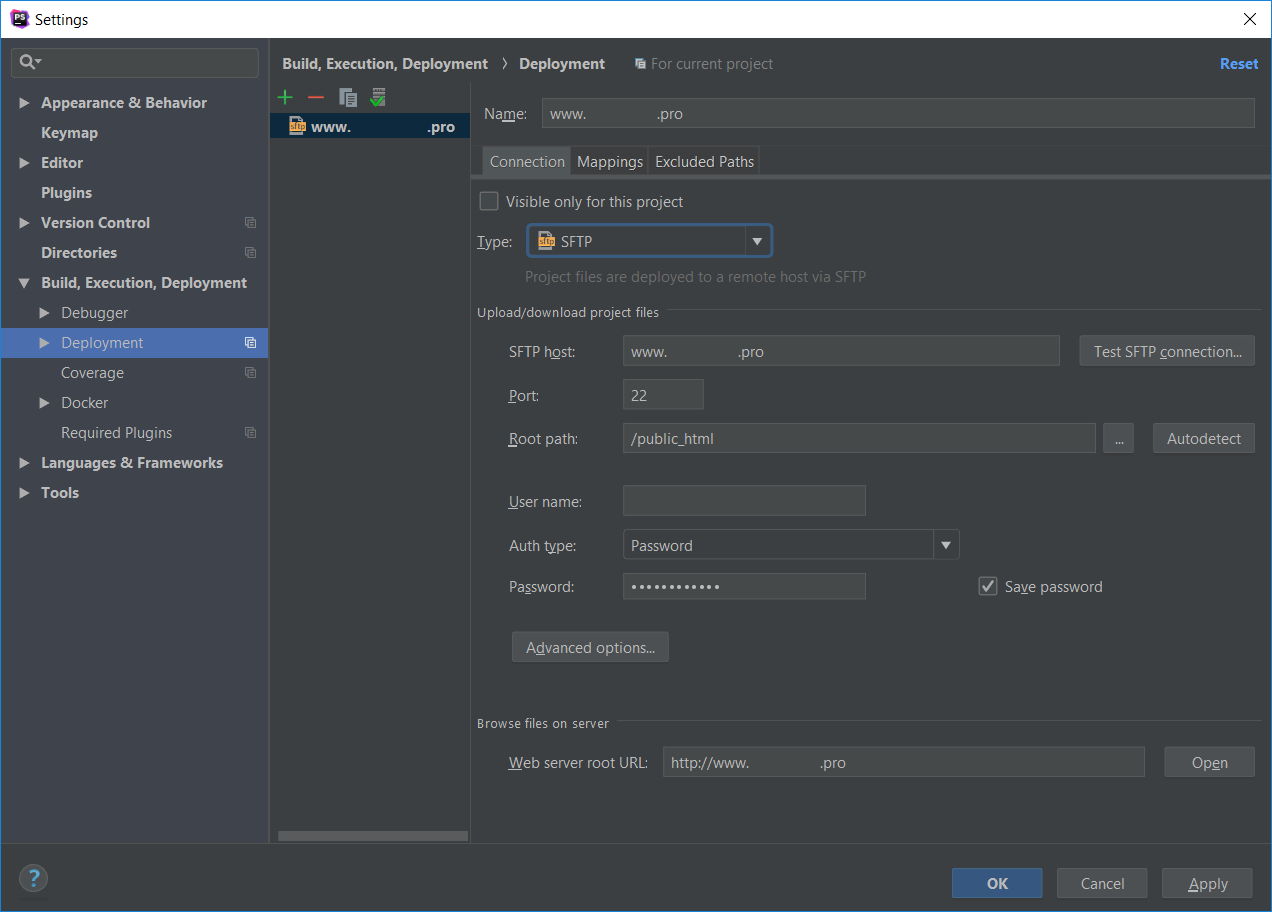Switch to the Connection tab
The width and height of the screenshot is (1272, 912).
[527, 161]
